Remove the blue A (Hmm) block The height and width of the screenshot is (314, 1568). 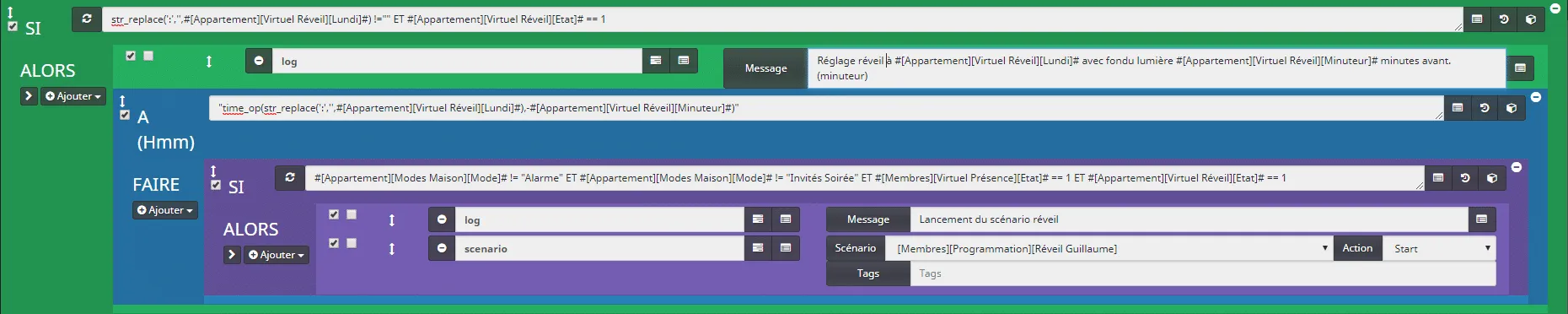[x=1536, y=97]
